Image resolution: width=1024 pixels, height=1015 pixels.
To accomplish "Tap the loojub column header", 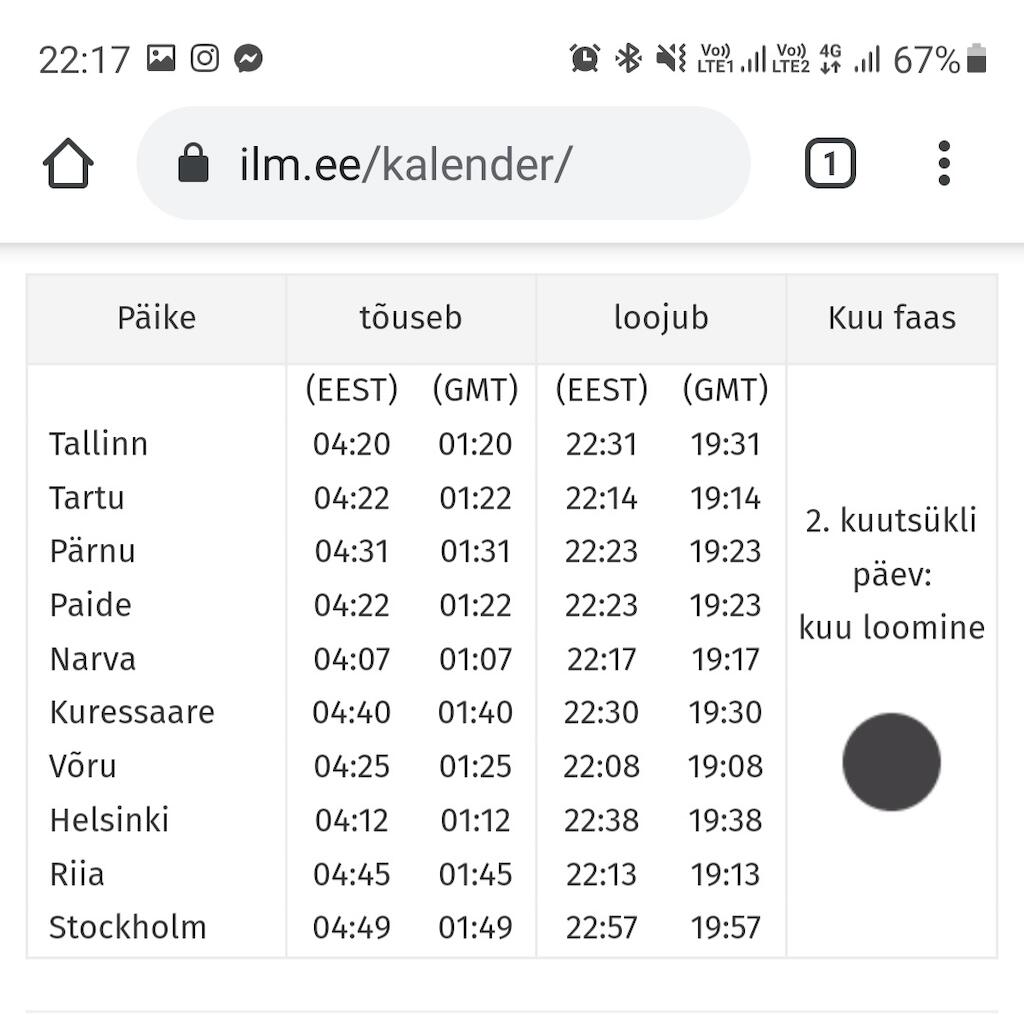I will [x=661, y=319].
